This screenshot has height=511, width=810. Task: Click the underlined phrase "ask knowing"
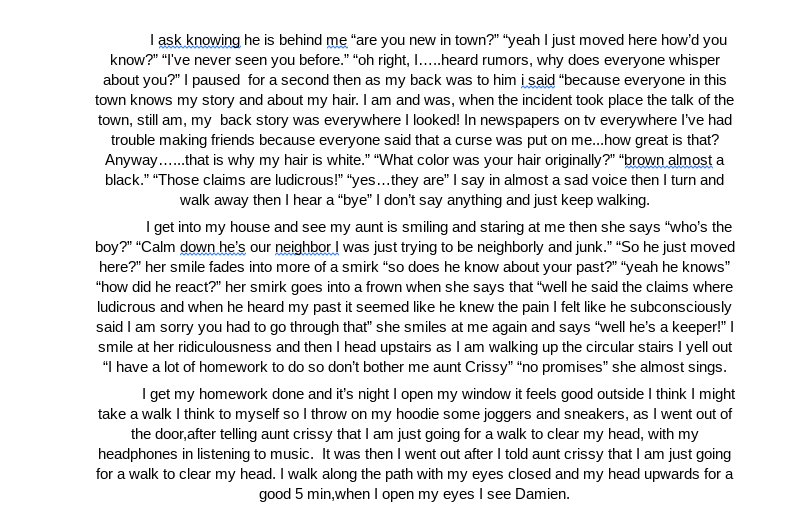199,40
